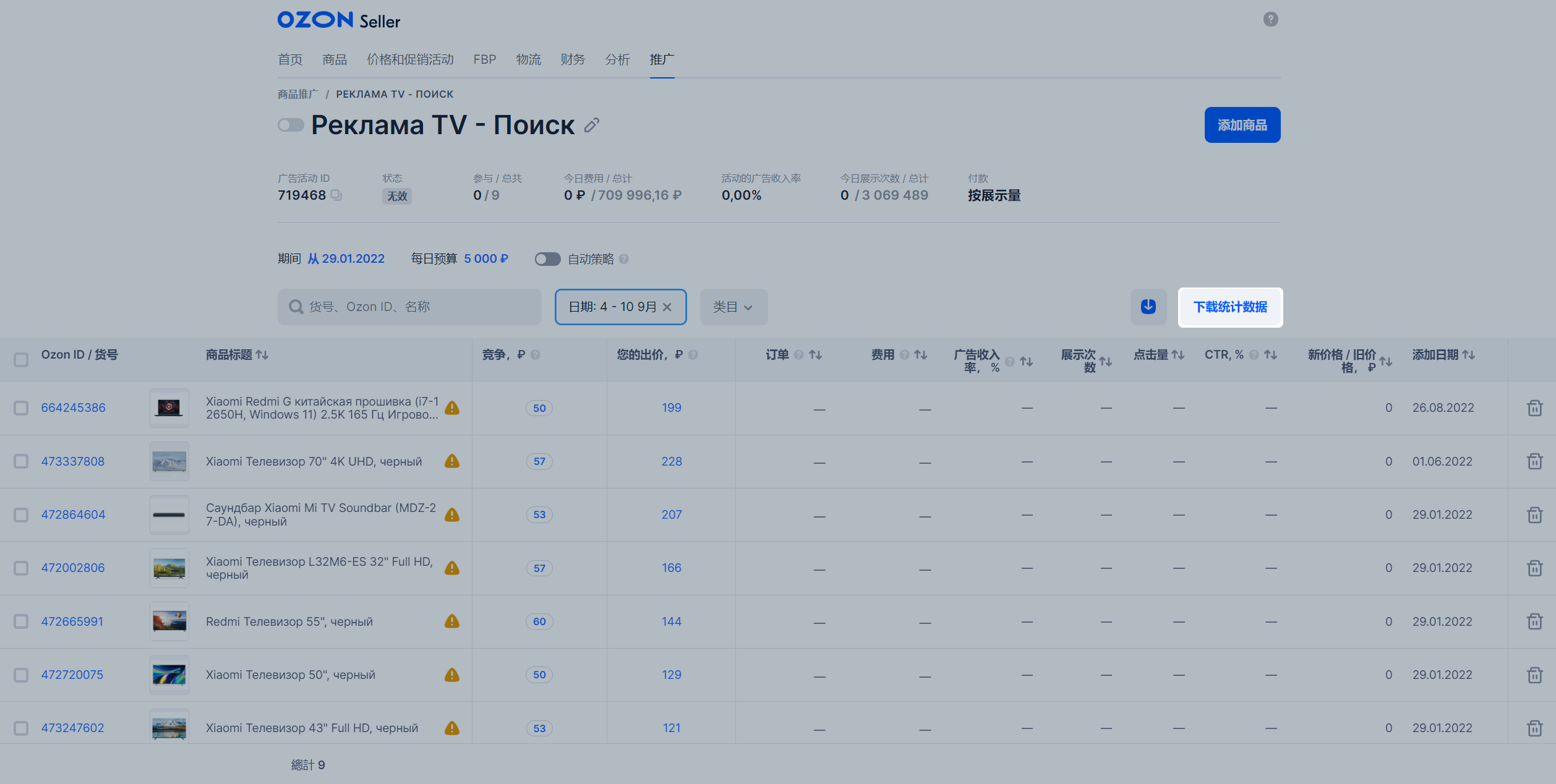Open the 商品 tab
Viewport: 1556px width, 784px height.
coord(335,59)
